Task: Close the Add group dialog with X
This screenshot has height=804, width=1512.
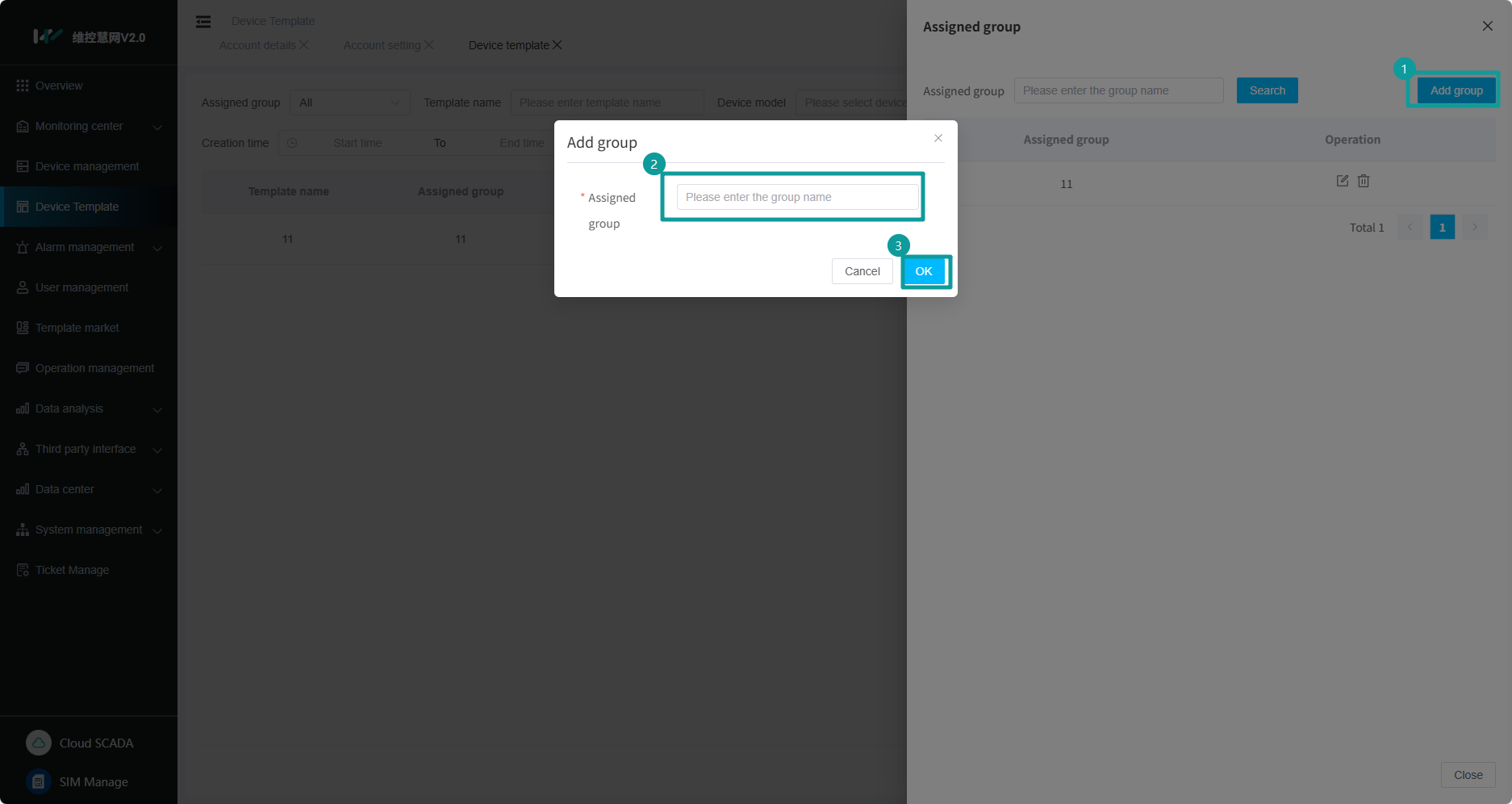Action: (938, 138)
